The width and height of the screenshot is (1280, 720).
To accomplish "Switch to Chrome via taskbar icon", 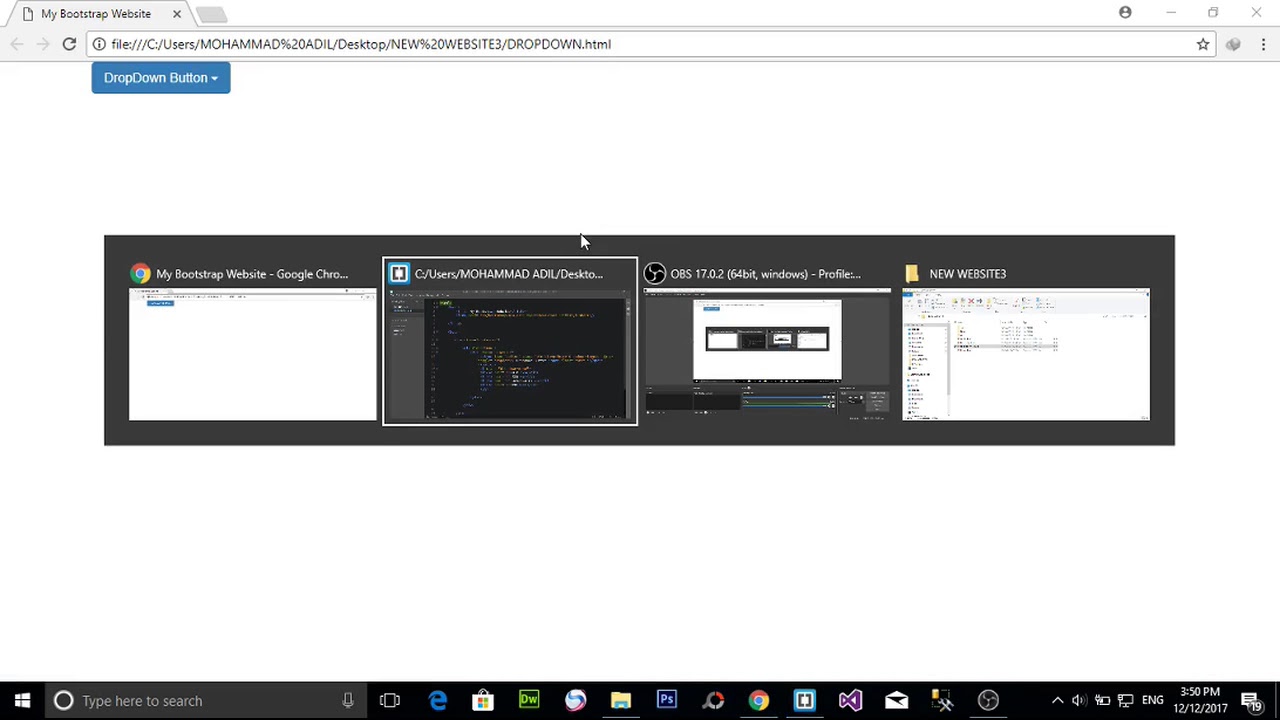I will 759,700.
